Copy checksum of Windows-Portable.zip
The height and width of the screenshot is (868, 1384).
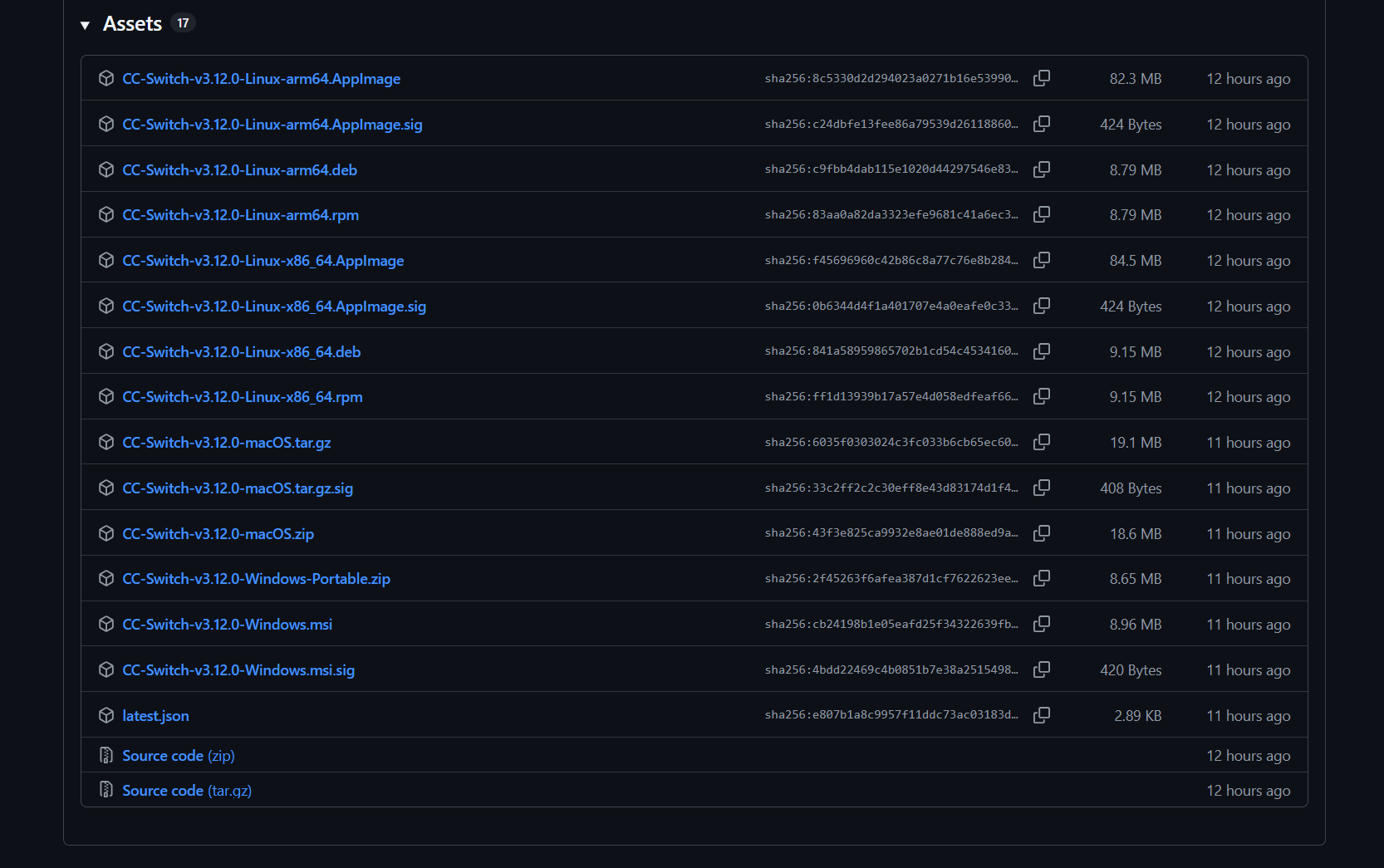pyautogui.click(x=1041, y=578)
